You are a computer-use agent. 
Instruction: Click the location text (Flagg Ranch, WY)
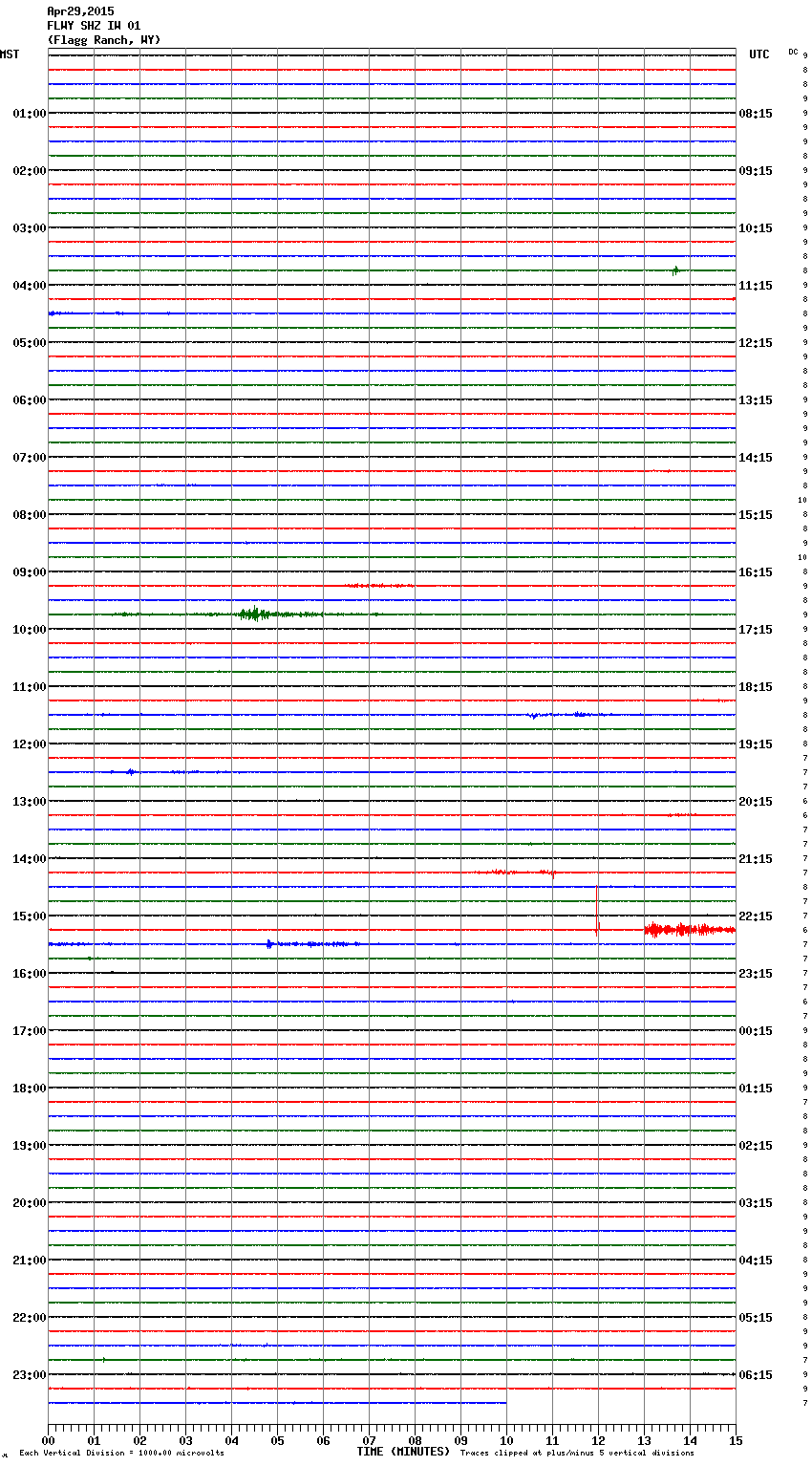(104, 40)
